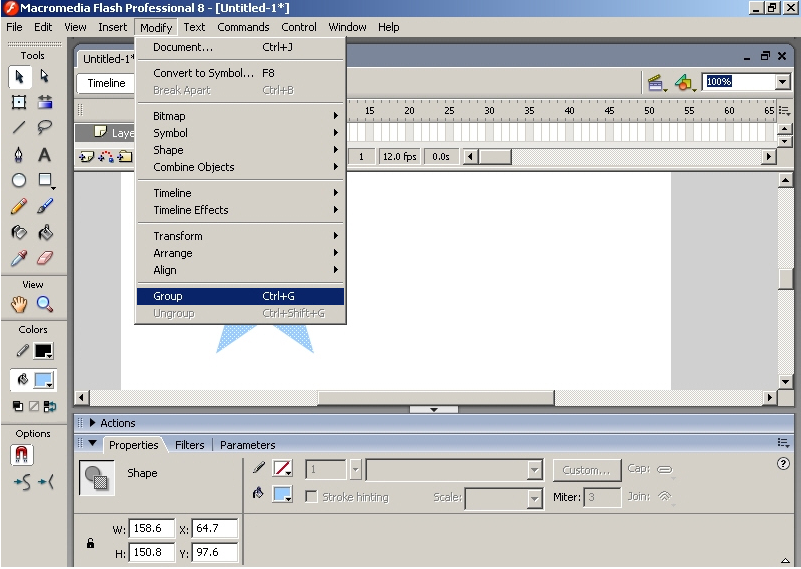Click the Properties fill color swatch
Image resolution: width=801 pixels, height=569 pixels.
pos(282,494)
